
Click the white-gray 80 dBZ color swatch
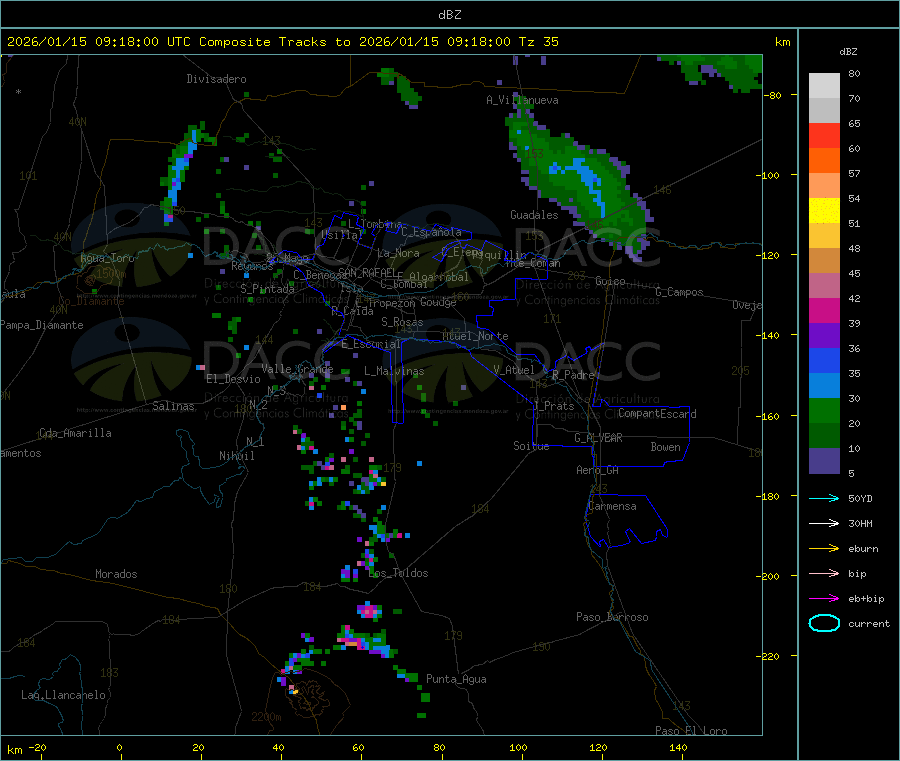pyautogui.click(x=824, y=86)
